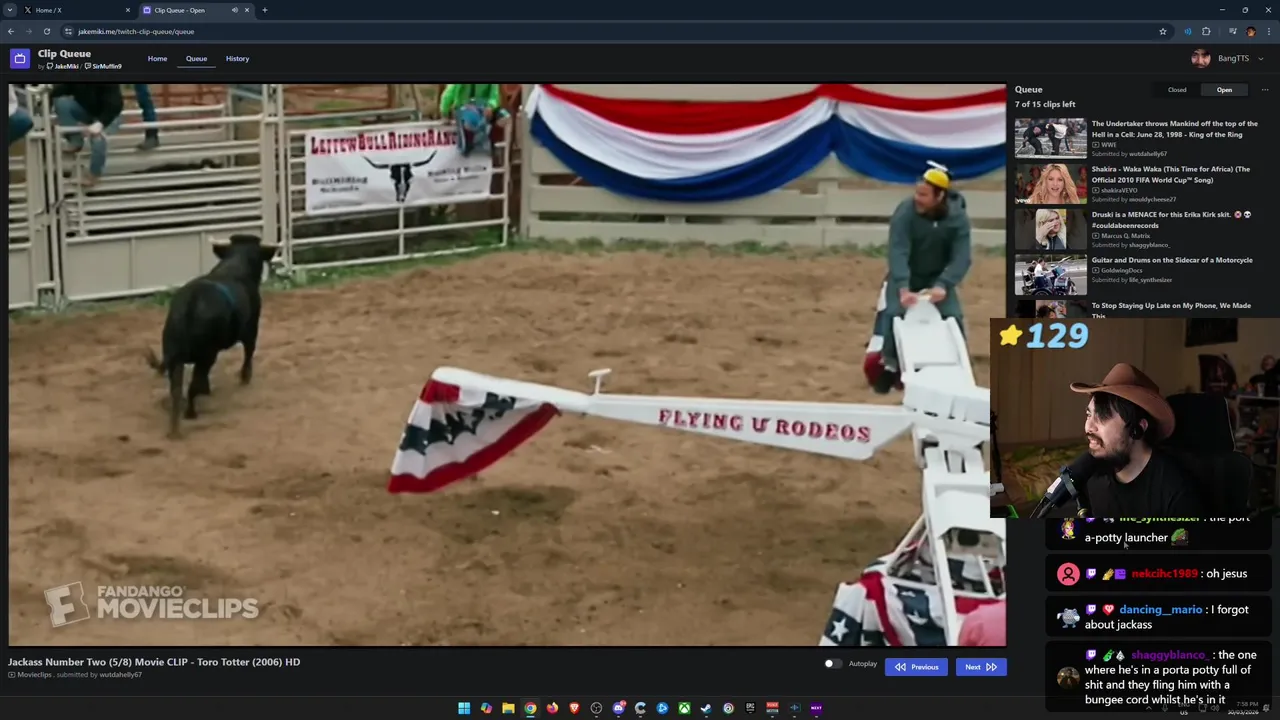Open the SirMuffin9 Twitch link

[x=103, y=67]
